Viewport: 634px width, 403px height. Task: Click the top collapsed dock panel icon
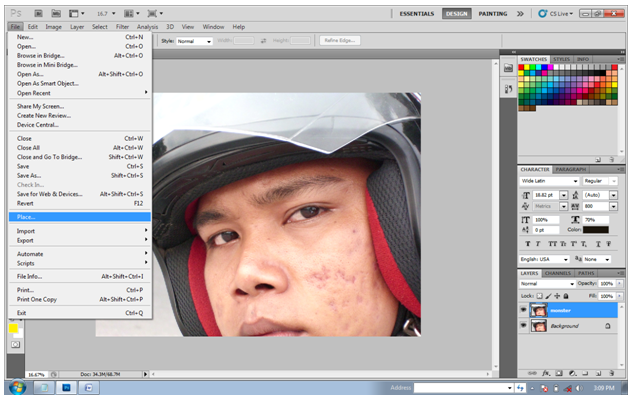pos(508,68)
